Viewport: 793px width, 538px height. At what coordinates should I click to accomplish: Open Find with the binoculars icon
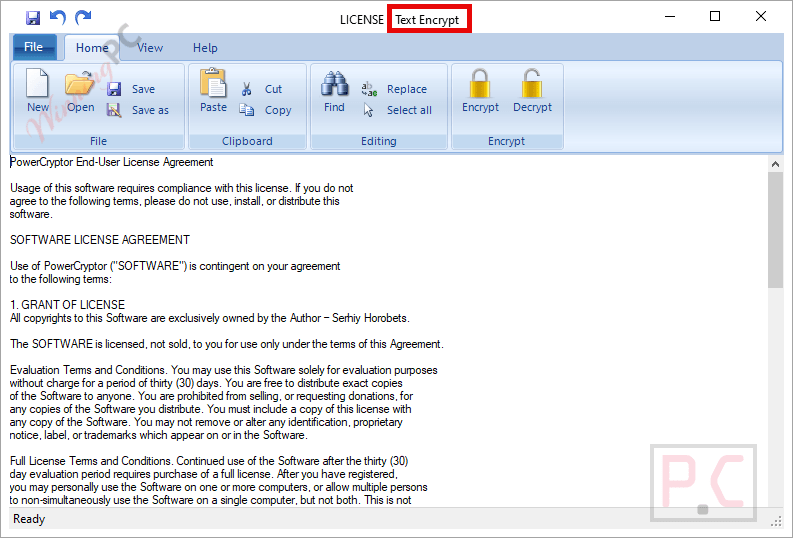pyautogui.click(x=334, y=91)
